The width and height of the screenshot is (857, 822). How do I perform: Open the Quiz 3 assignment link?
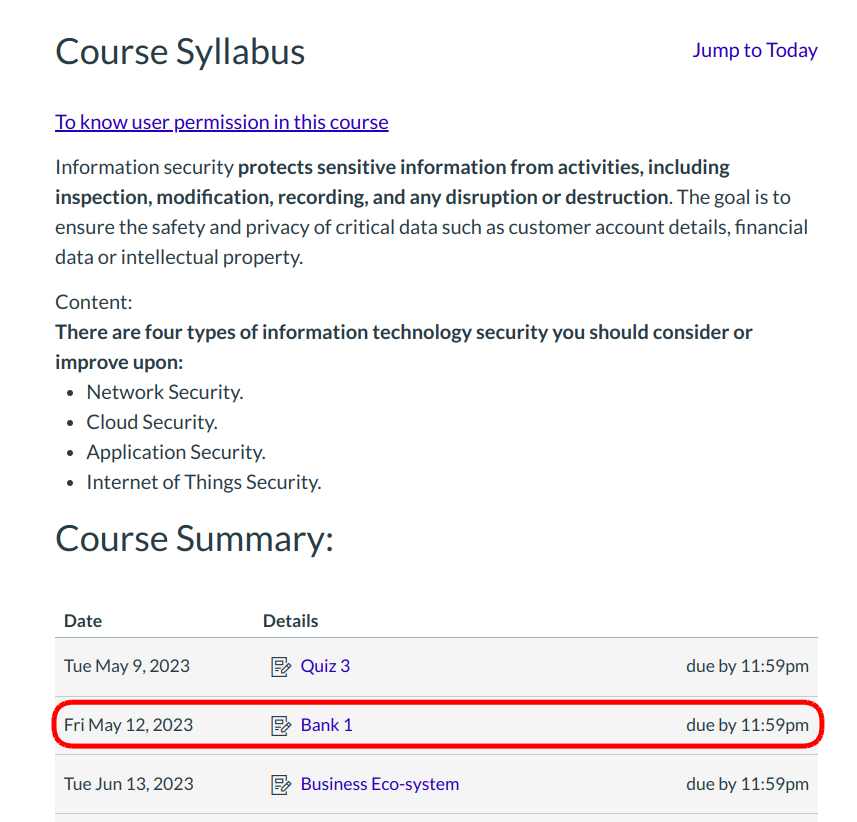[325, 666]
